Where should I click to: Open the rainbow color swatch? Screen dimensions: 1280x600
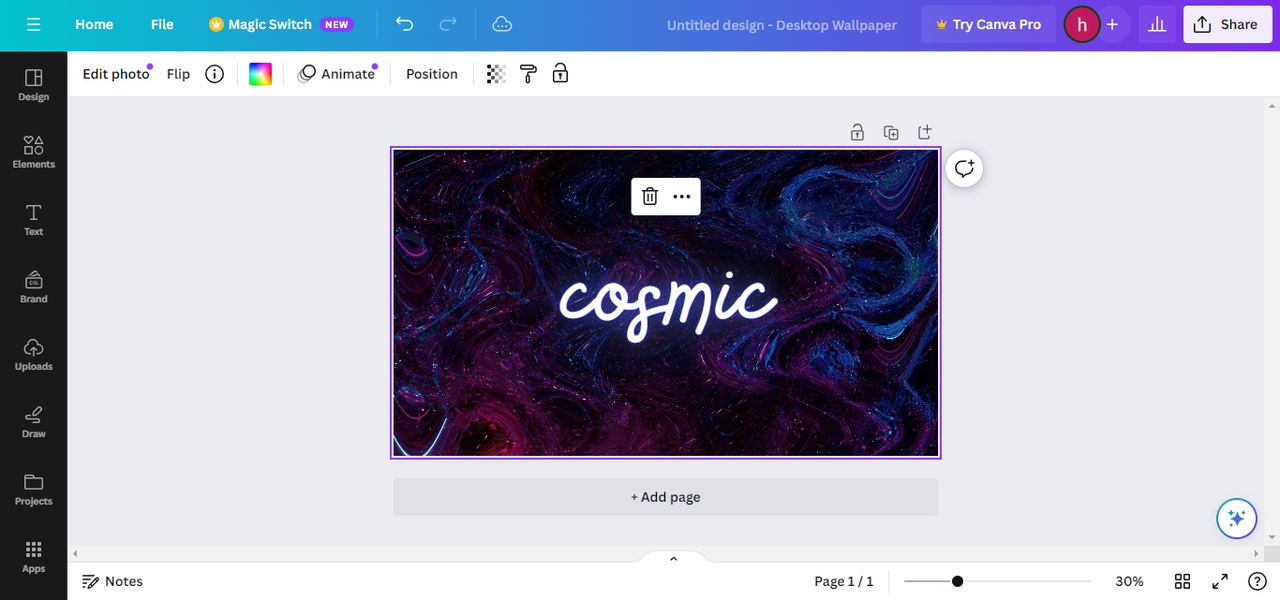click(x=260, y=74)
